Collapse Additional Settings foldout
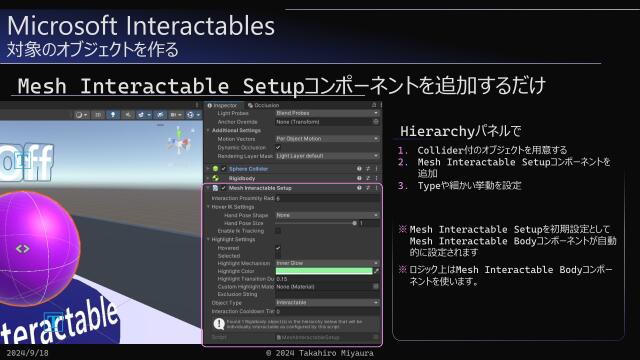This screenshot has height=360, width=640. click(x=208, y=130)
